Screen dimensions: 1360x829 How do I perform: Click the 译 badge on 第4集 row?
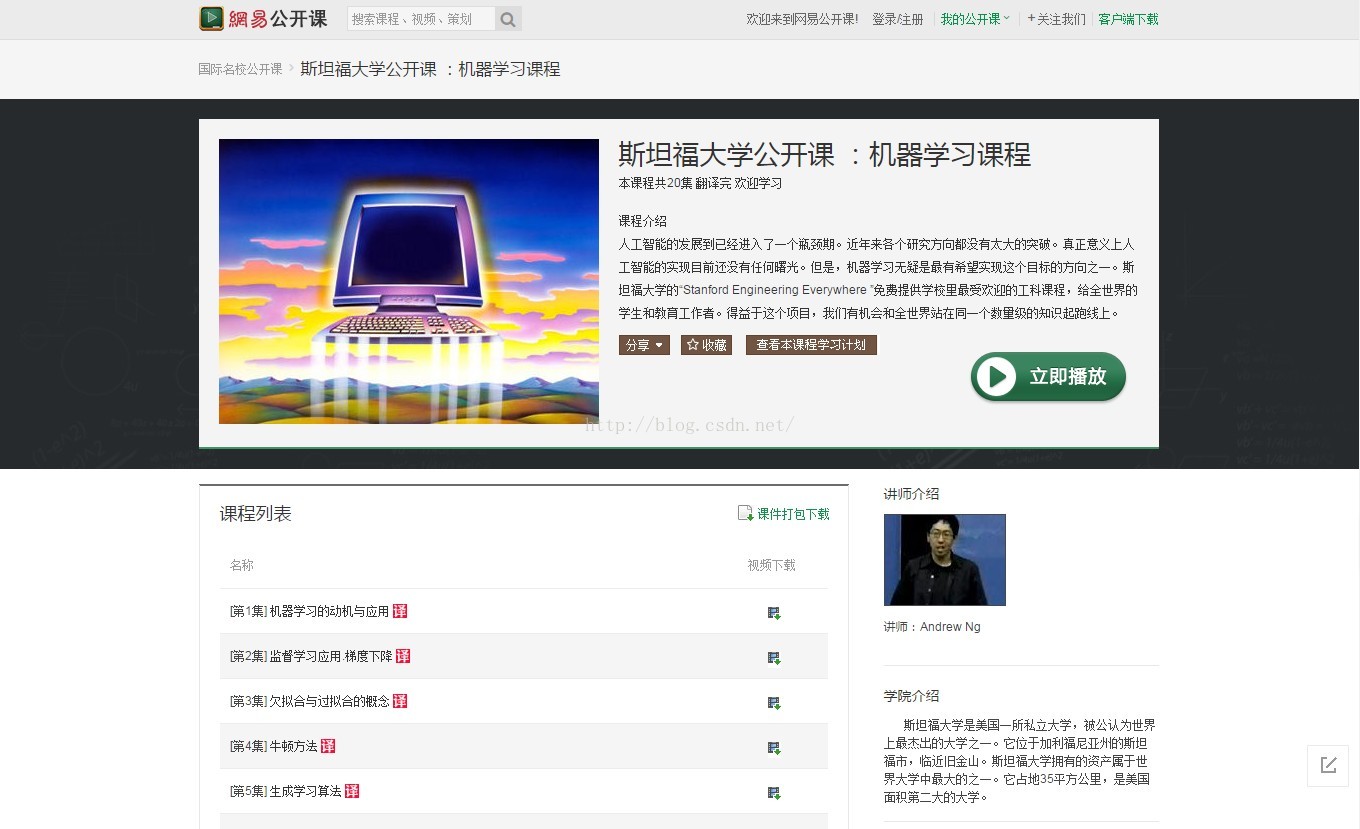[328, 746]
